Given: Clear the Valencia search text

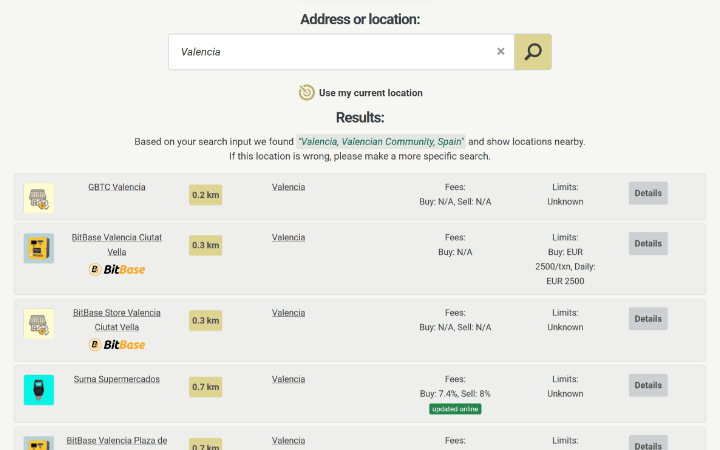Looking at the screenshot, I should [501, 51].
